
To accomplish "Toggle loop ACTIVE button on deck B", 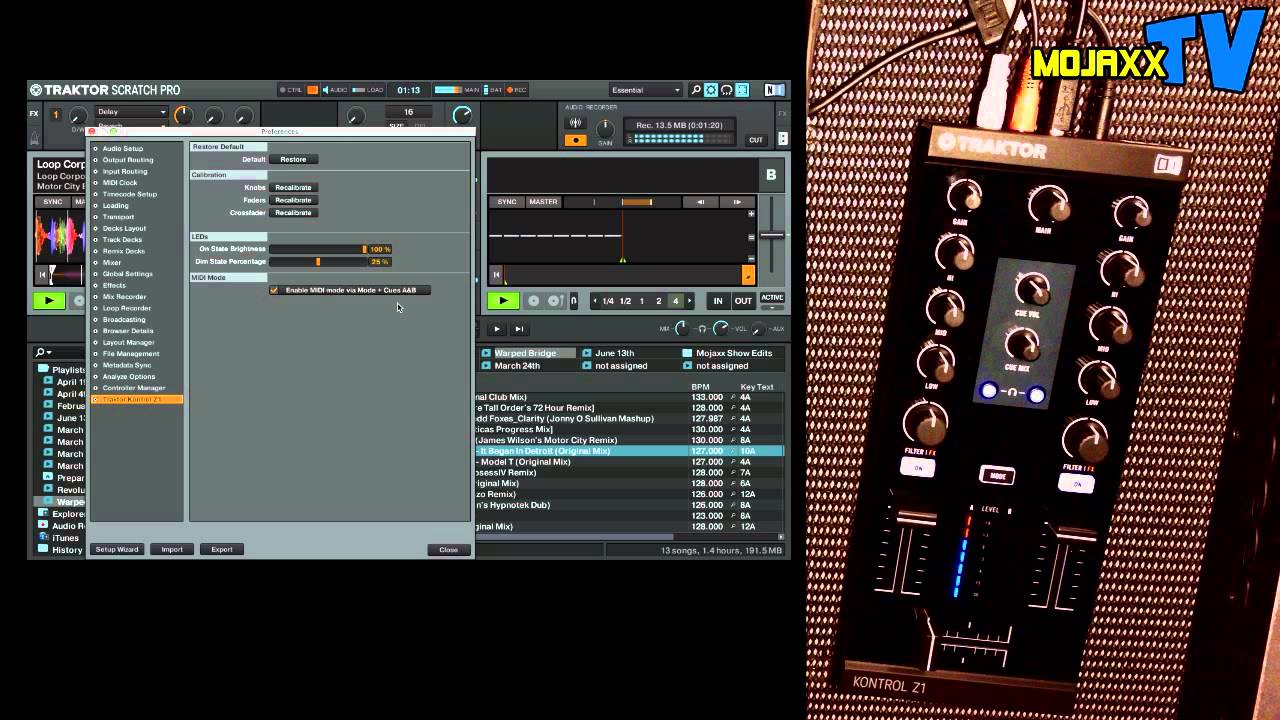I will click(772, 298).
